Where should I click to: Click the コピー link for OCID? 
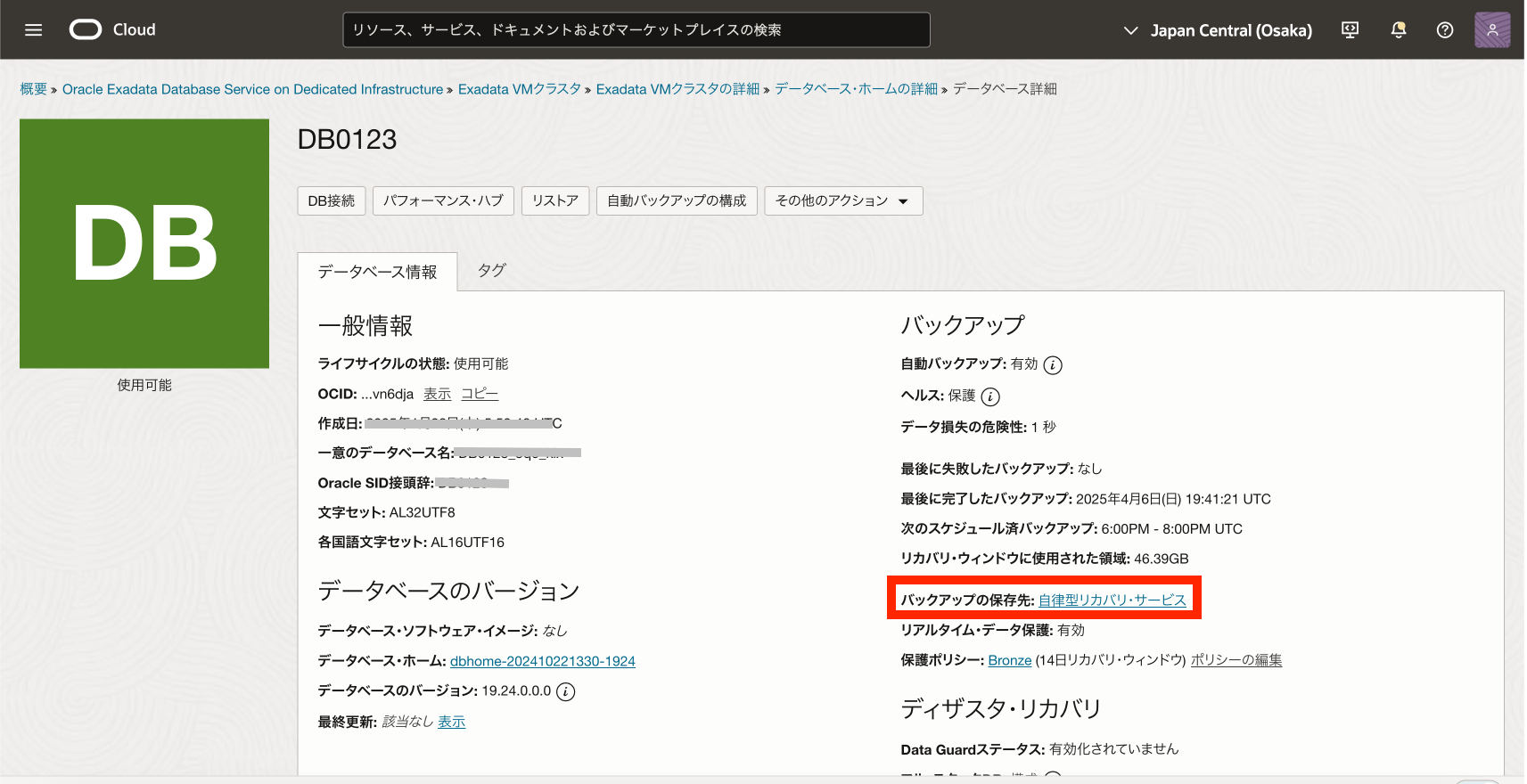479,394
